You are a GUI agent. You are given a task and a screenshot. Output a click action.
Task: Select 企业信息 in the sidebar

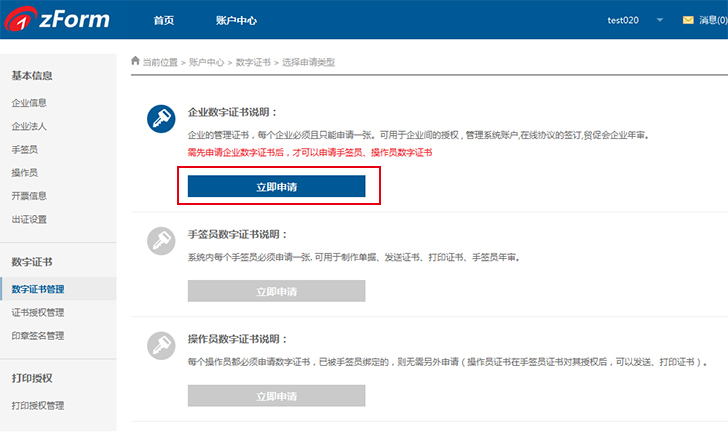[29, 103]
